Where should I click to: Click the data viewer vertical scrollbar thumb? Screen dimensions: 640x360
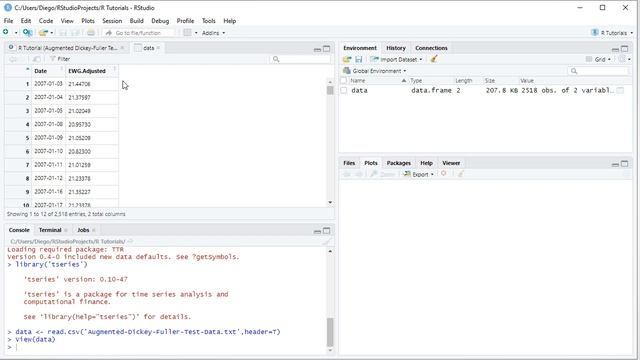[330, 90]
